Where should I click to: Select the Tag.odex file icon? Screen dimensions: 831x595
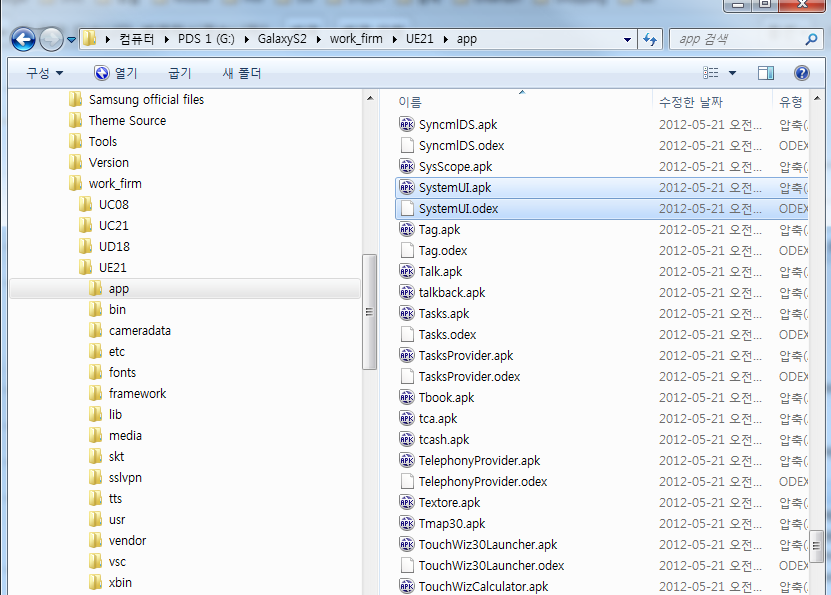(x=406, y=251)
